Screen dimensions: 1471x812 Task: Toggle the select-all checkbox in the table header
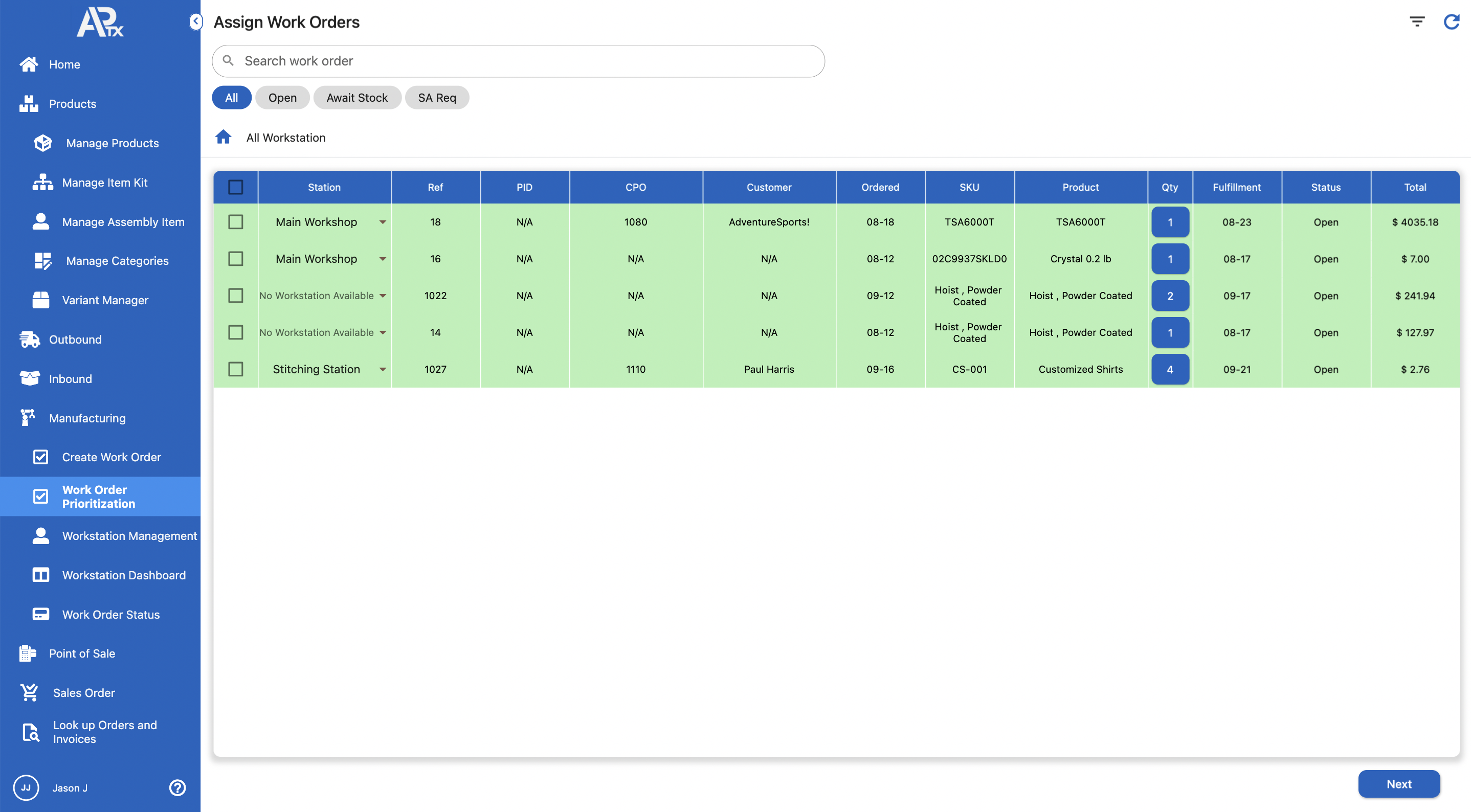tap(235, 187)
